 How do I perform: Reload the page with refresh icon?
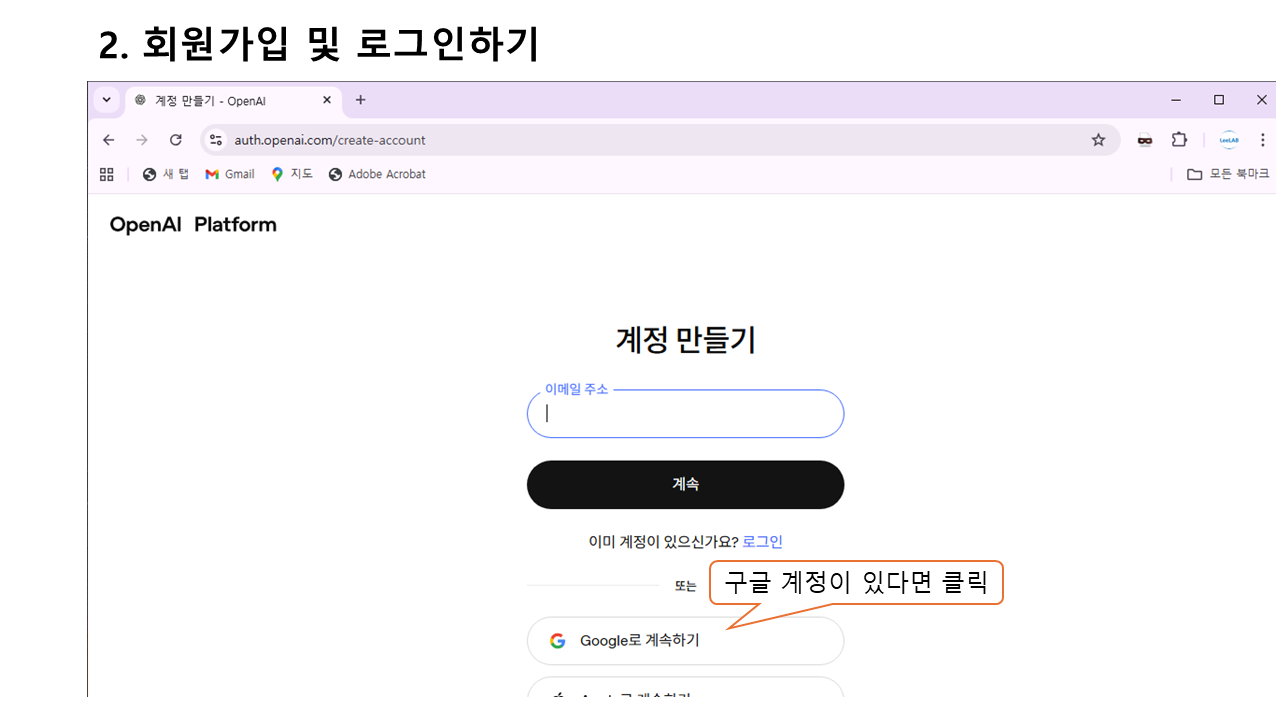(x=176, y=140)
